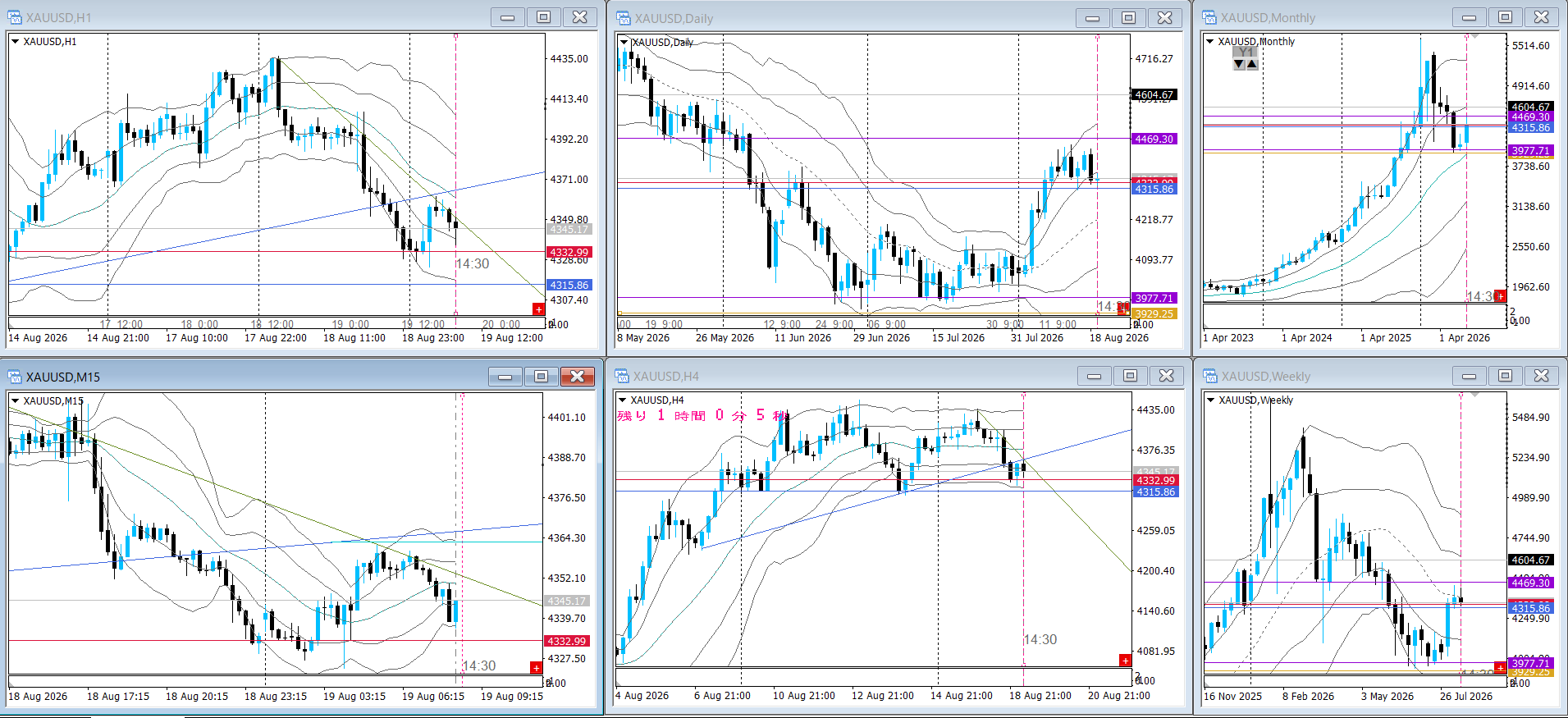Click the chart icon in XAUUSD,H4 title bar
Viewport: 1568px width, 718px height.
(624, 376)
